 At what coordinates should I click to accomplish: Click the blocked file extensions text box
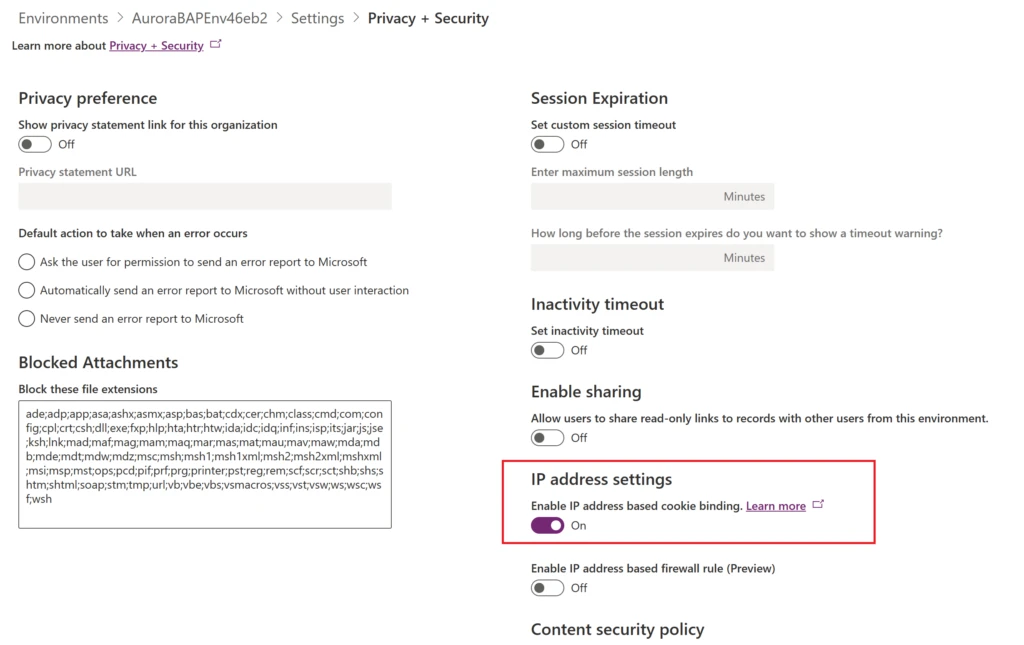coord(205,464)
